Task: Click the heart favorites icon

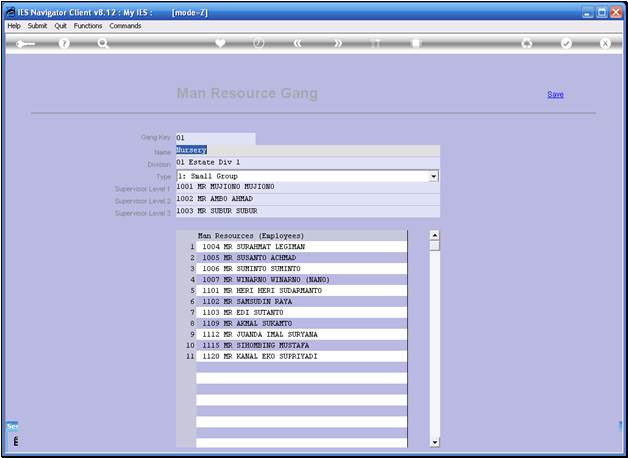Action: click(220, 43)
